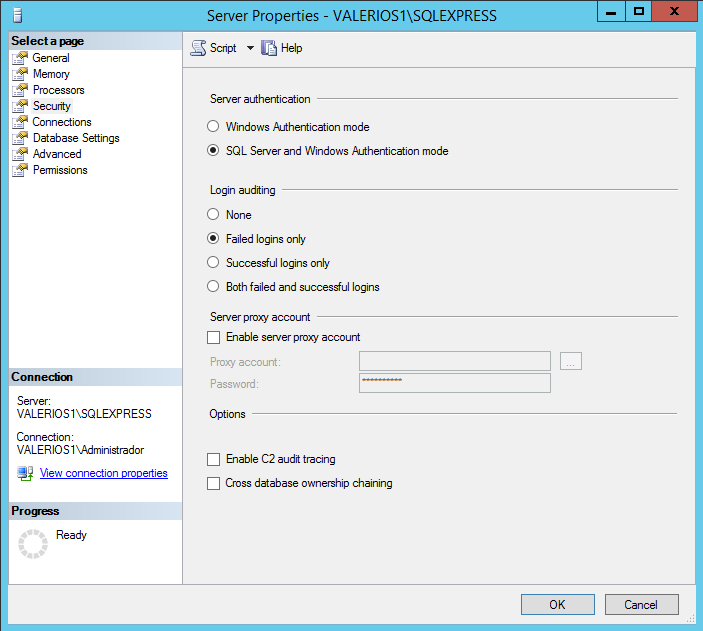Open the Script dropdown arrow
Screen dimensions: 703x631
point(250,48)
